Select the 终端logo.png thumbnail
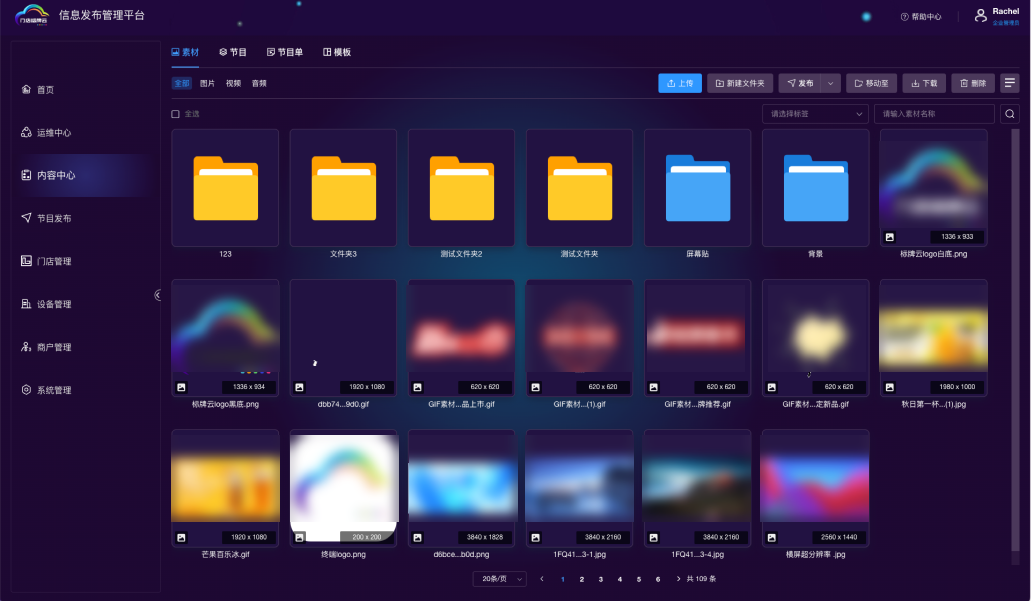Screen dimensions: 1031x601 [343, 488]
